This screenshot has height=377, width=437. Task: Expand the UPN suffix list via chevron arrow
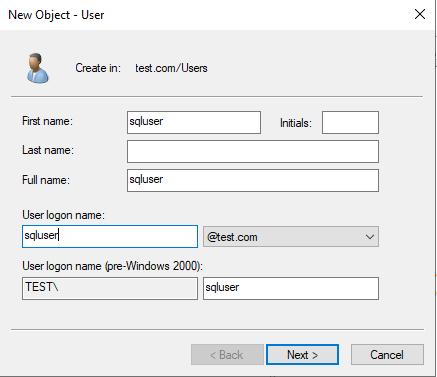pyautogui.click(x=369, y=237)
